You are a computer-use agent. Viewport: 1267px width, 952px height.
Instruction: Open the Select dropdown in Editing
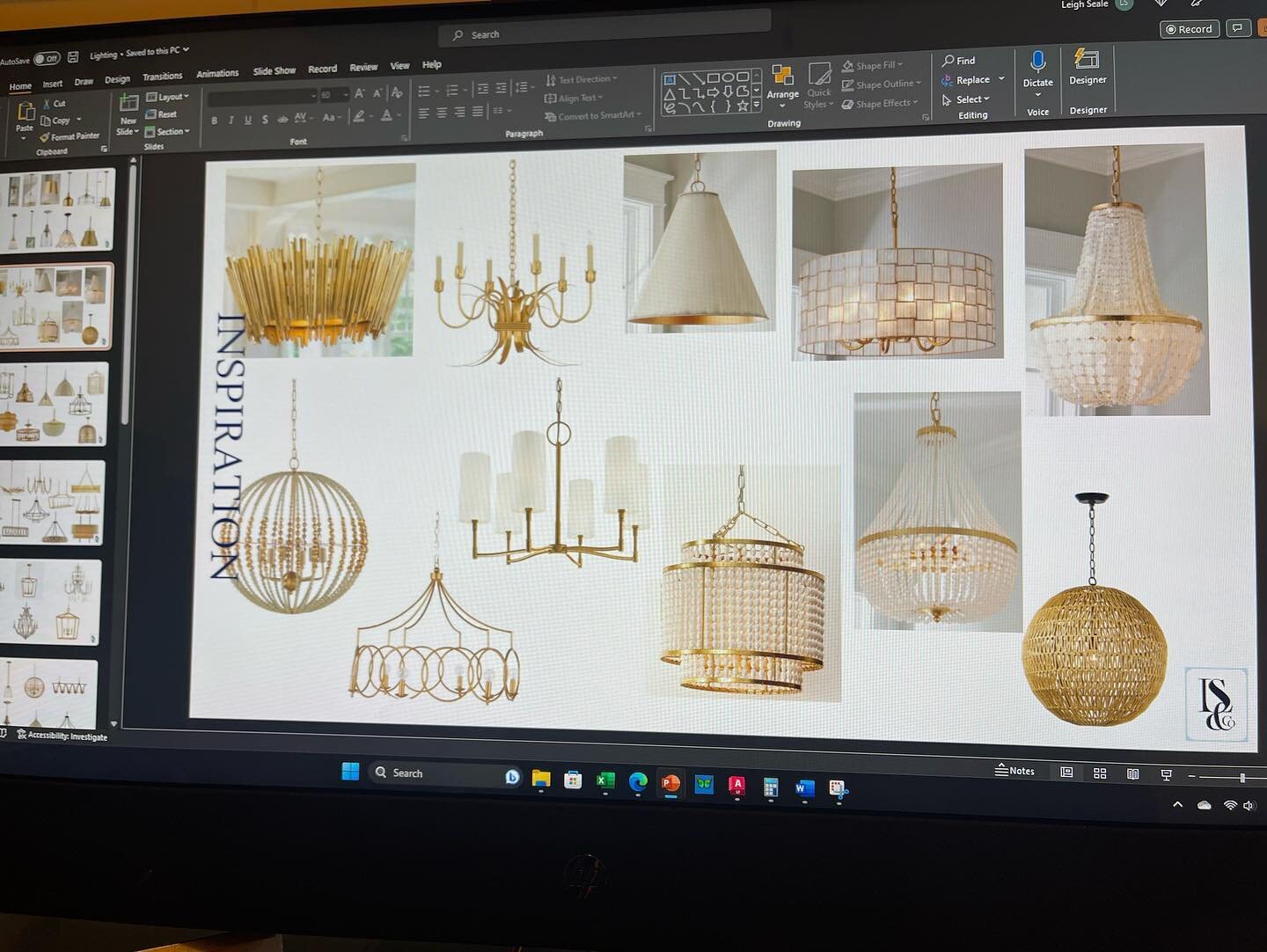(966, 99)
